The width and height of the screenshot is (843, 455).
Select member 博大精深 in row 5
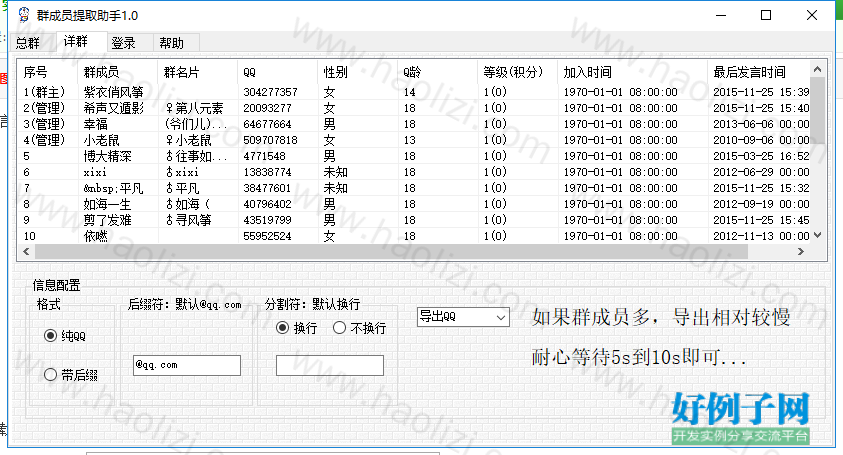[x=108, y=156]
